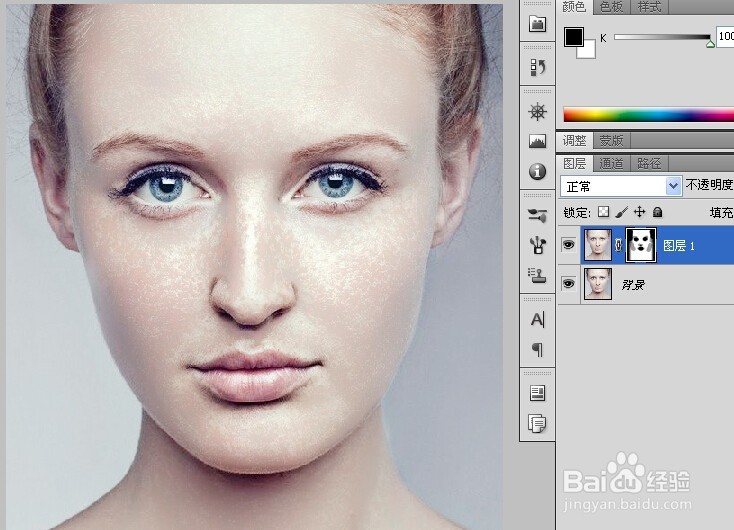Viewport: 734px width, 530px height.
Task: Open the Paragraph panel icon
Action: coord(537,349)
